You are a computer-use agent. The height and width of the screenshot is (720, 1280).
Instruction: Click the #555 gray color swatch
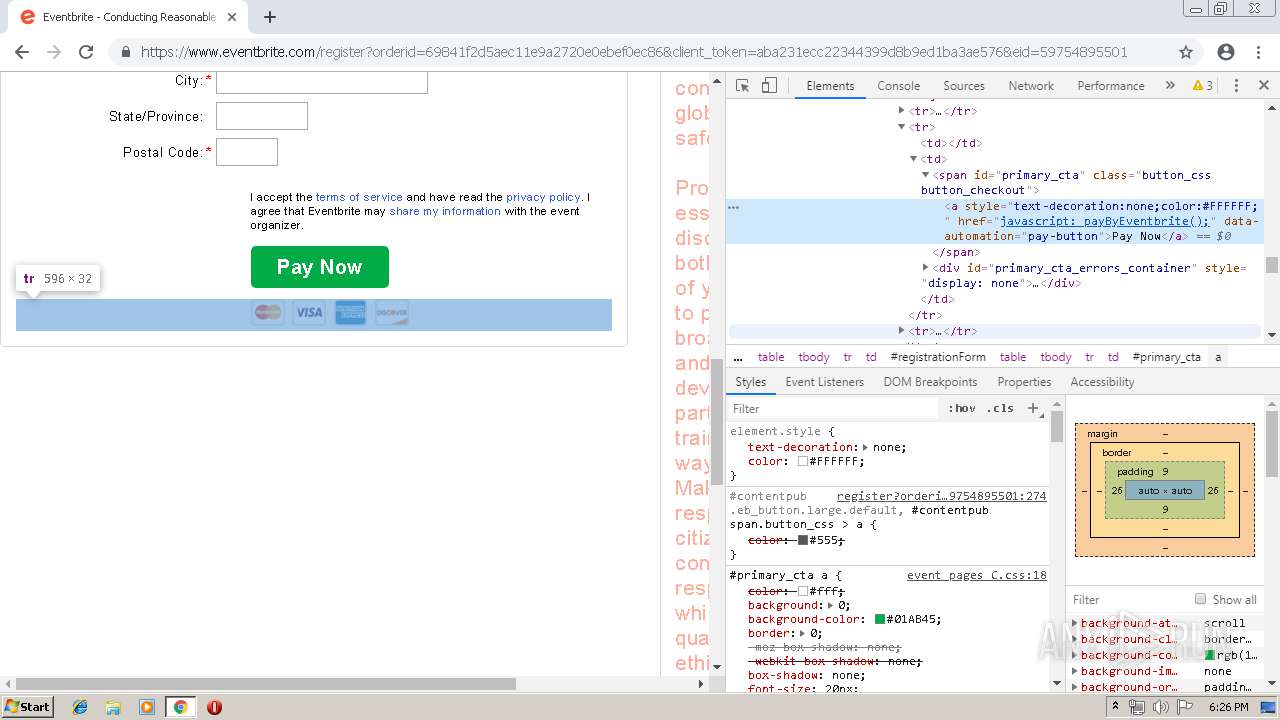pos(803,540)
